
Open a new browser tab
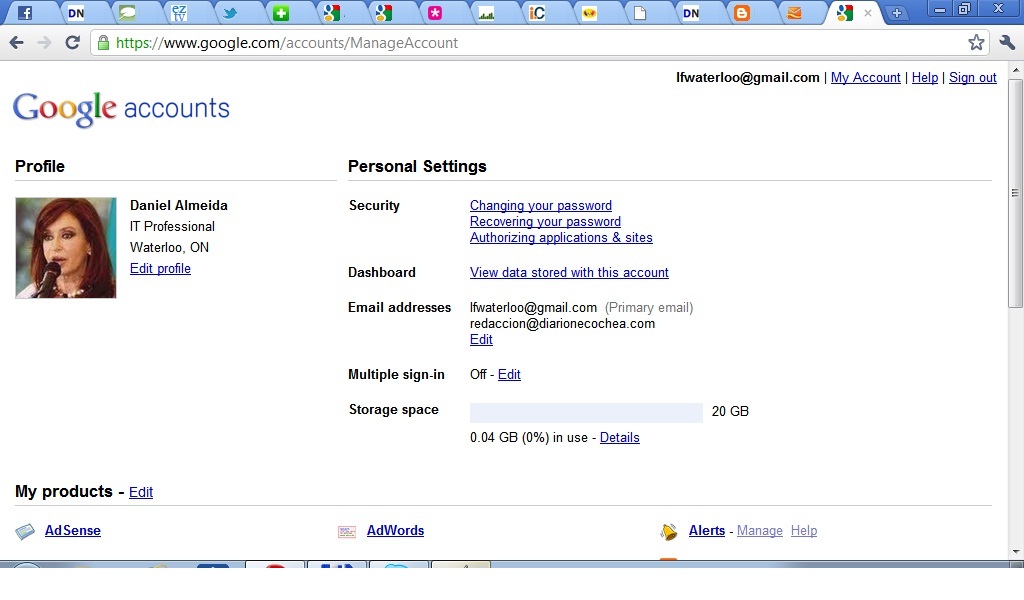point(897,13)
